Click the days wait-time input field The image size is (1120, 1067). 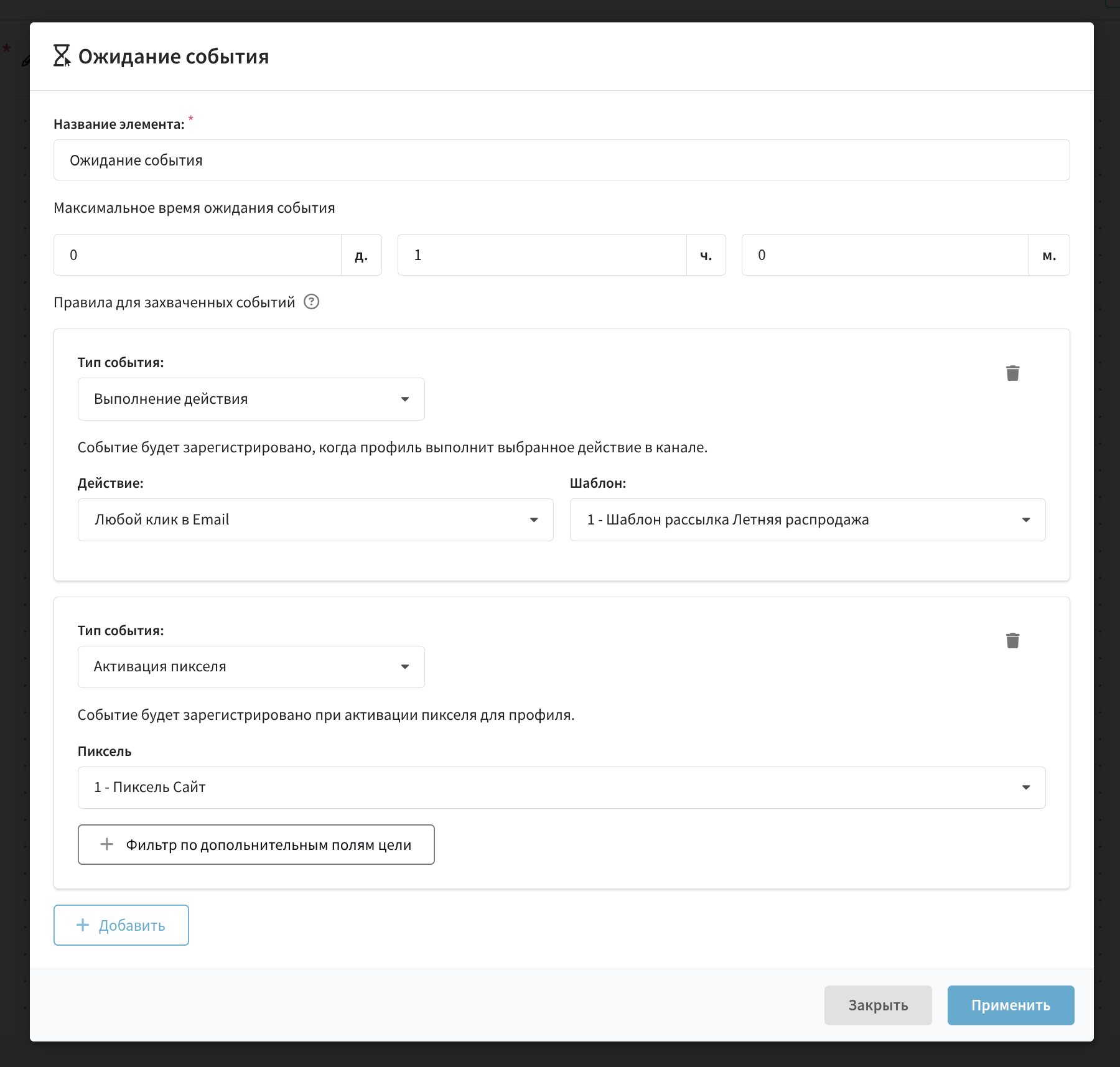pos(197,255)
